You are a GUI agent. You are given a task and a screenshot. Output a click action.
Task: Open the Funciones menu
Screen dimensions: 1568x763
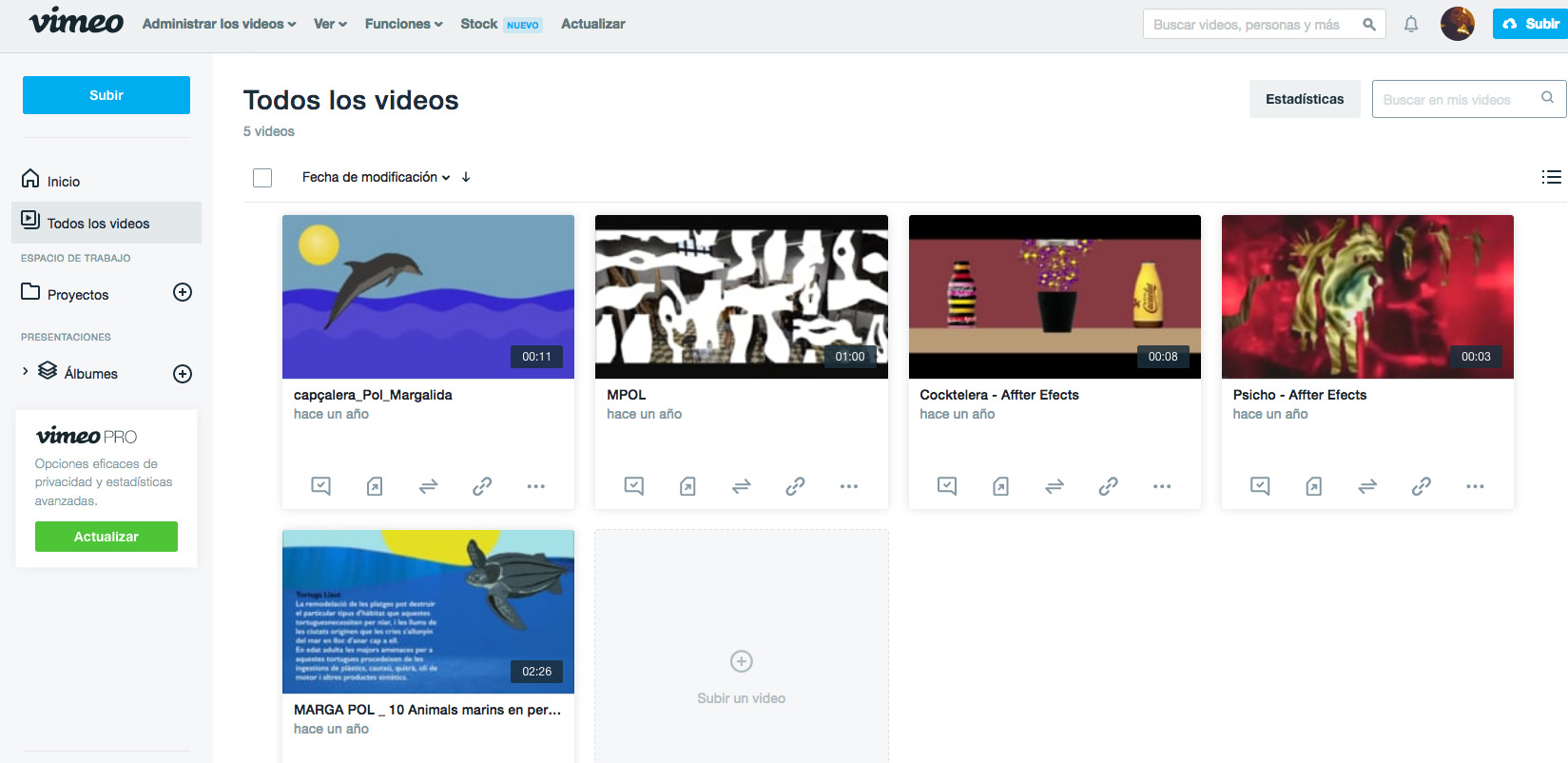coord(403,24)
